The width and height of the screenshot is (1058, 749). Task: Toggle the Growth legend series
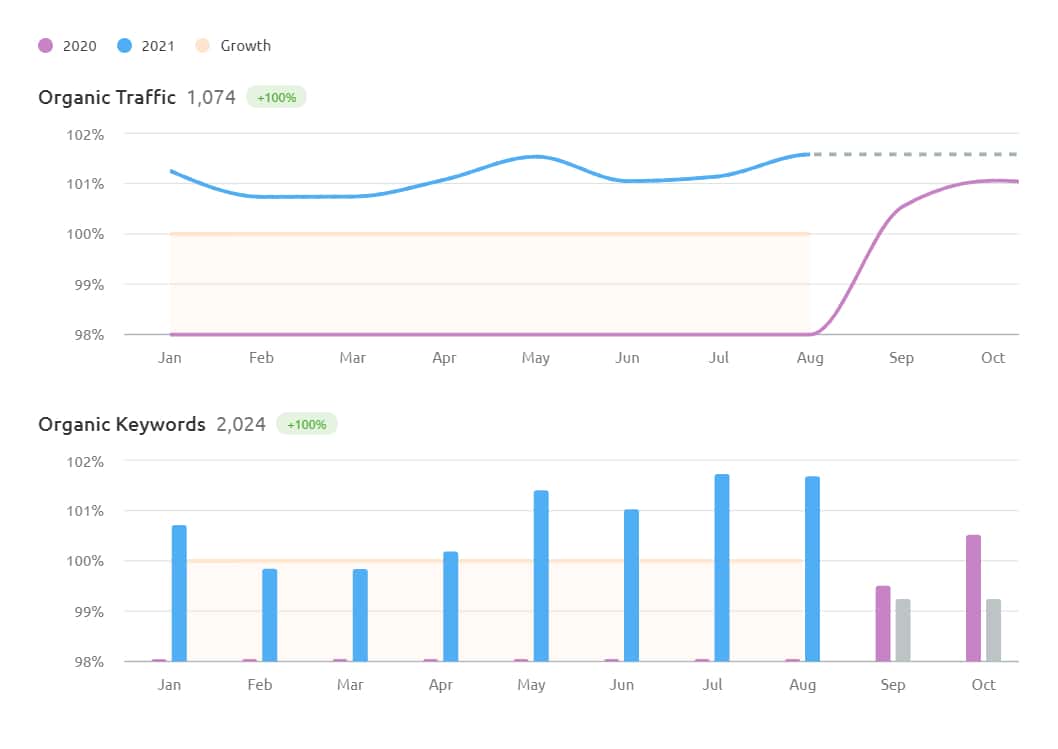233,46
